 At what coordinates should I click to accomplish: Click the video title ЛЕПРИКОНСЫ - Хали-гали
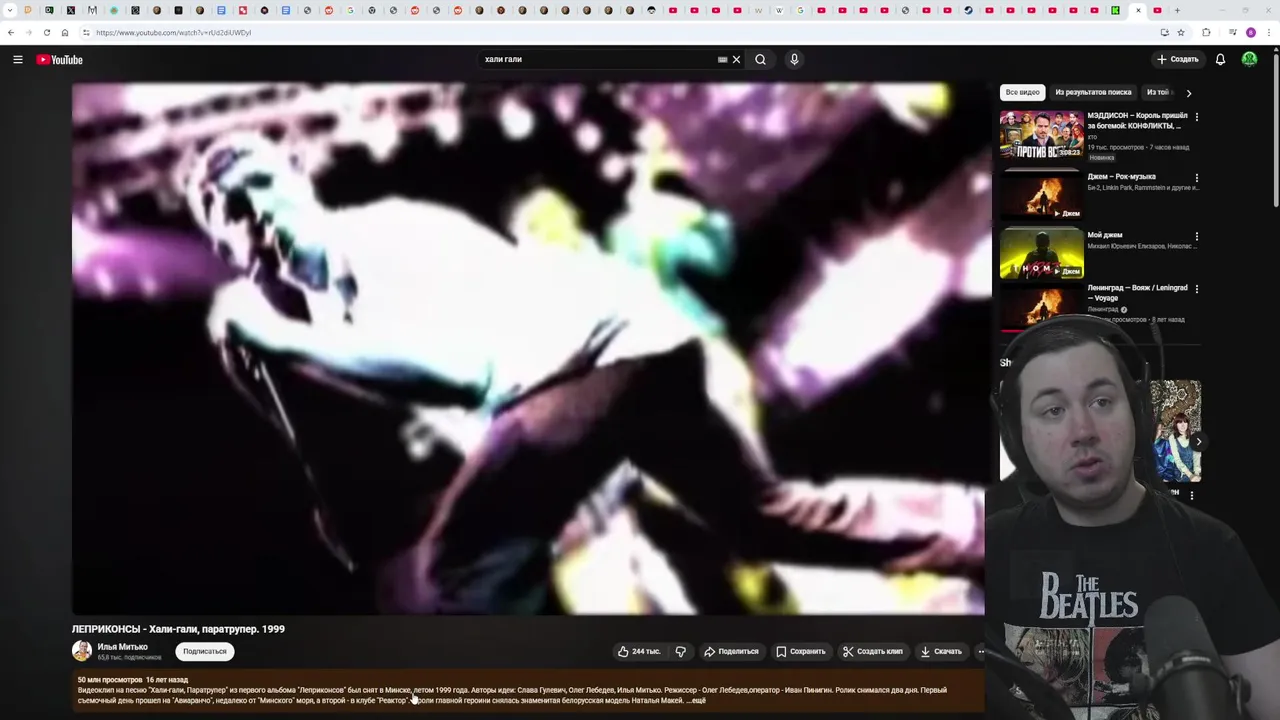click(x=178, y=629)
